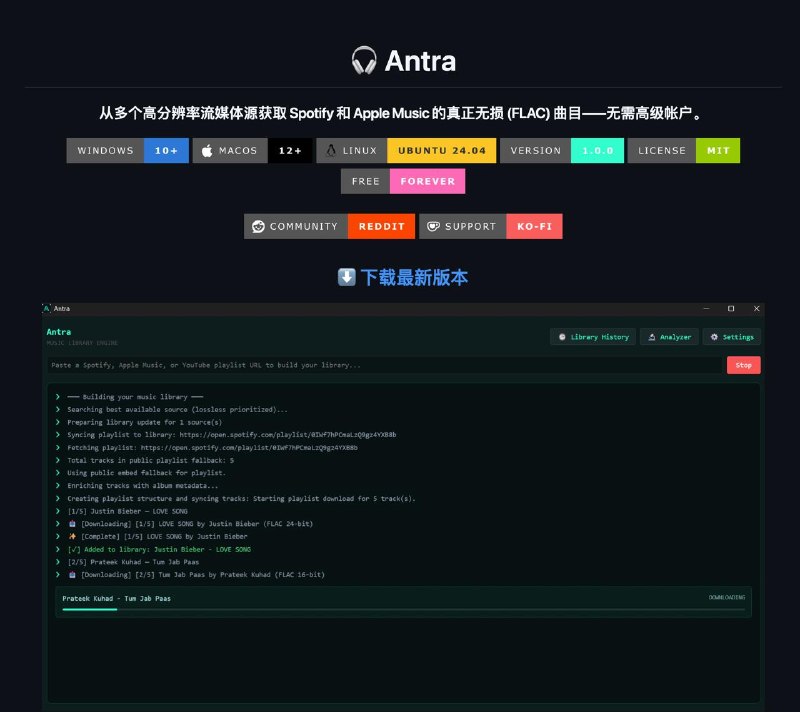
Task: Click the Linux penguin icon
Action: 330,151
